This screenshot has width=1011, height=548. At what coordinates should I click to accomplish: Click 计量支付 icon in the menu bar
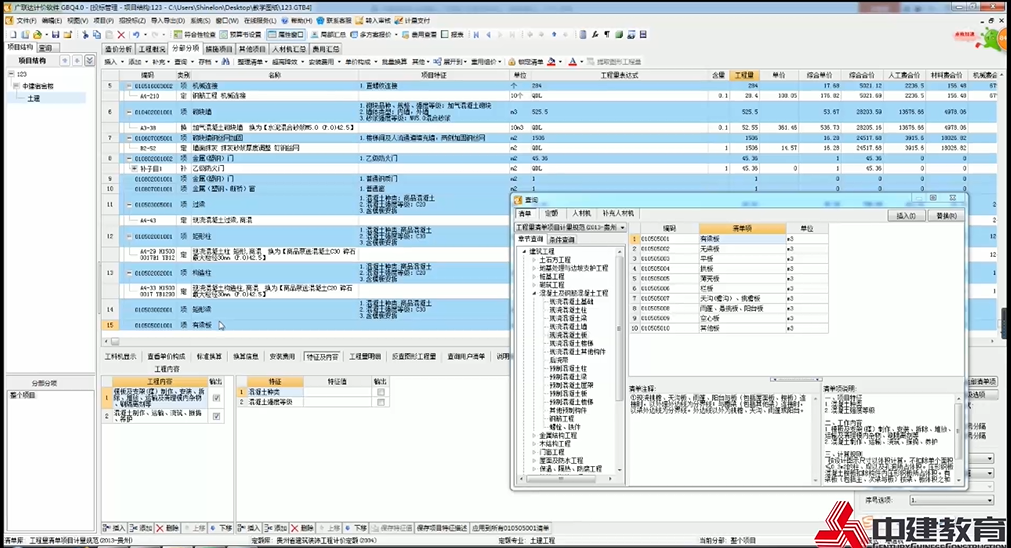pyautogui.click(x=411, y=21)
